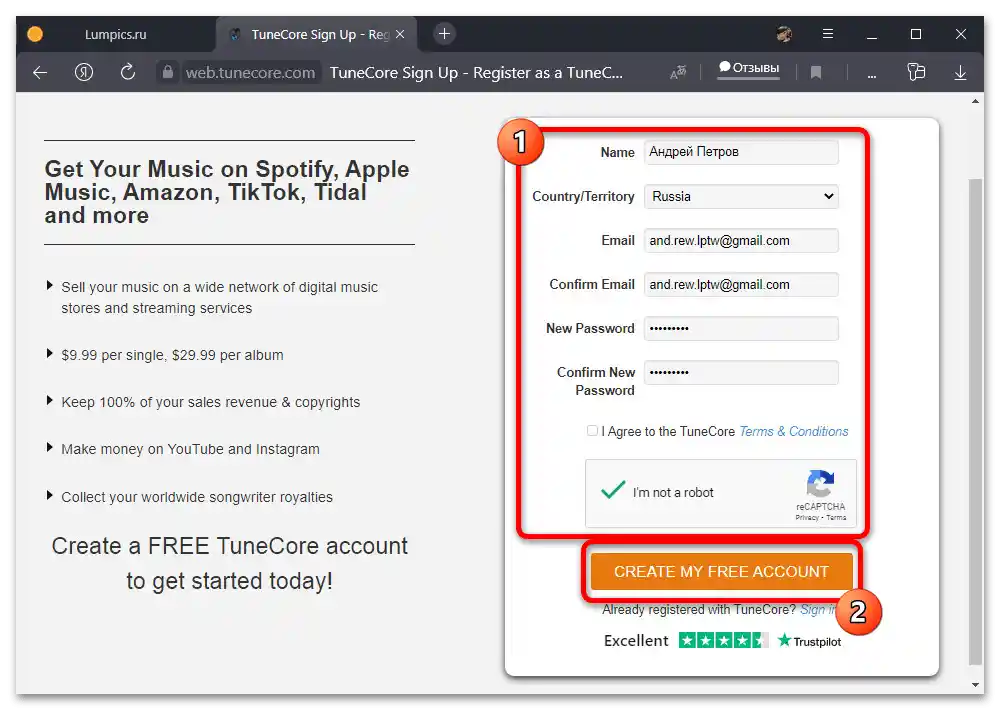Viewport: 1000px width, 710px height.
Task: Click the scrollbar up arrow
Action: point(975,101)
